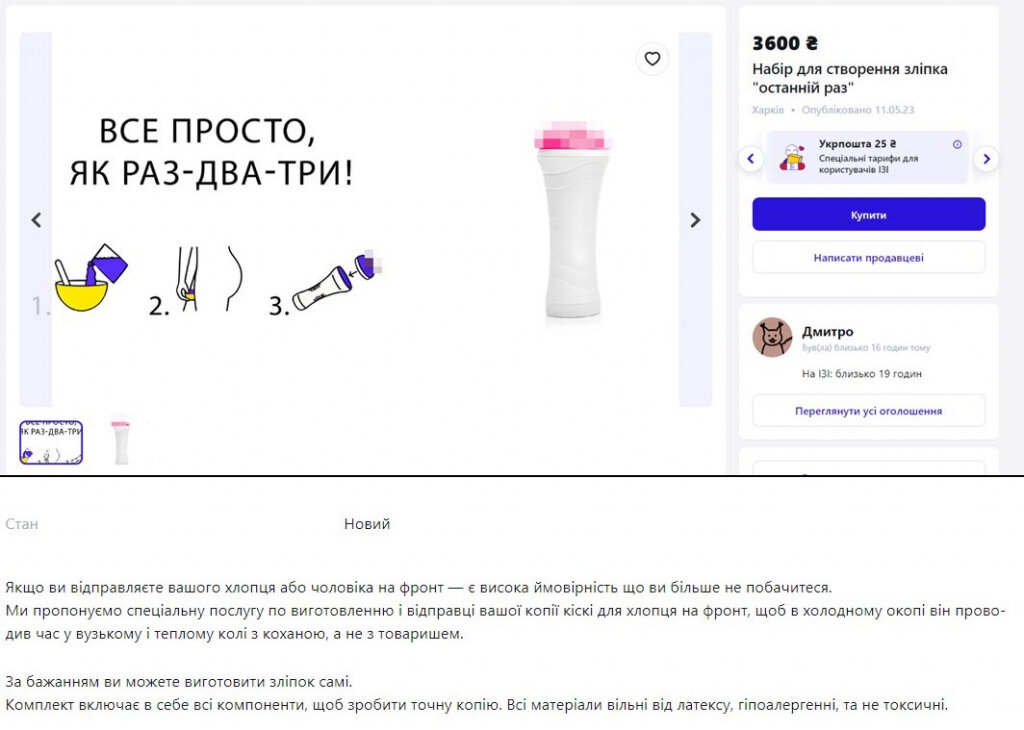Viewport: 1024px width, 730px height.
Task: Open seller Дмитро's squirrel avatar
Action: pos(772,338)
